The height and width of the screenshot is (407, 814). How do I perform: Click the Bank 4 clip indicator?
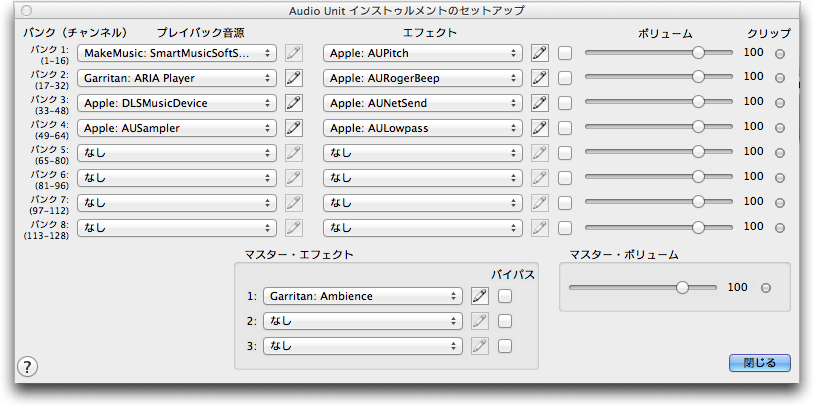tap(780, 128)
